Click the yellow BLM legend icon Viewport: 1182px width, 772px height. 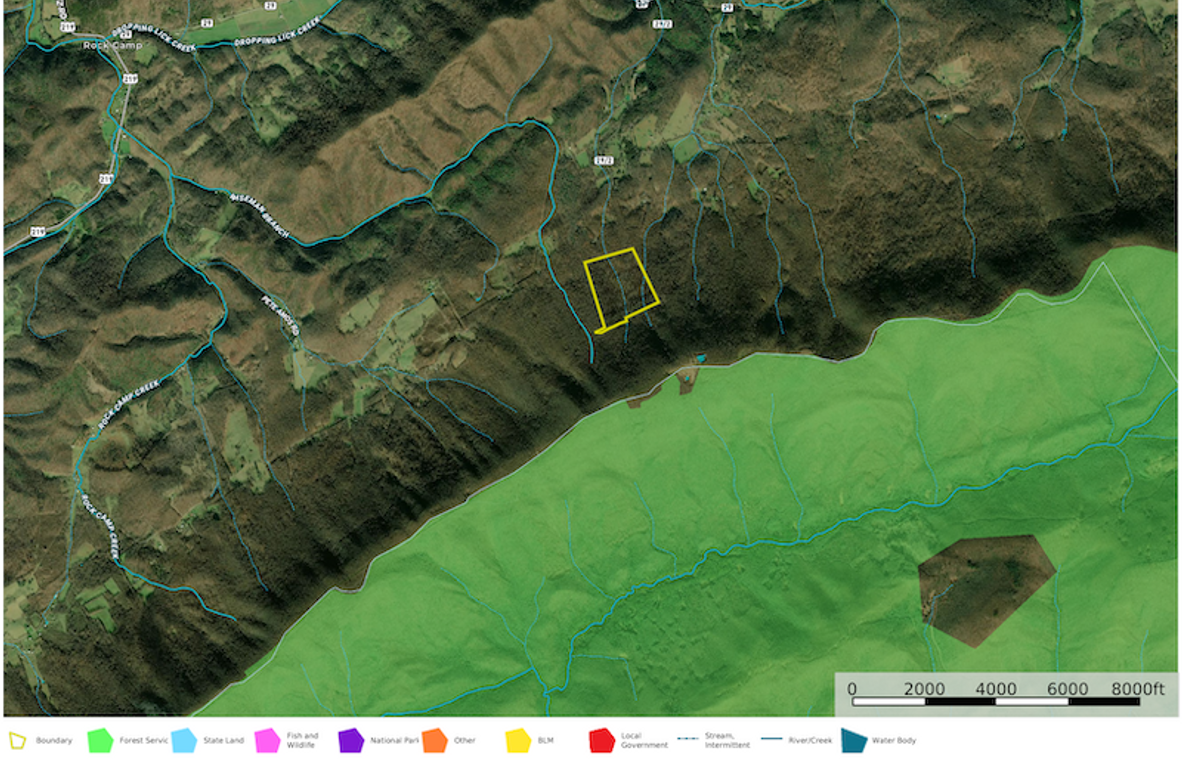click(517, 741)
